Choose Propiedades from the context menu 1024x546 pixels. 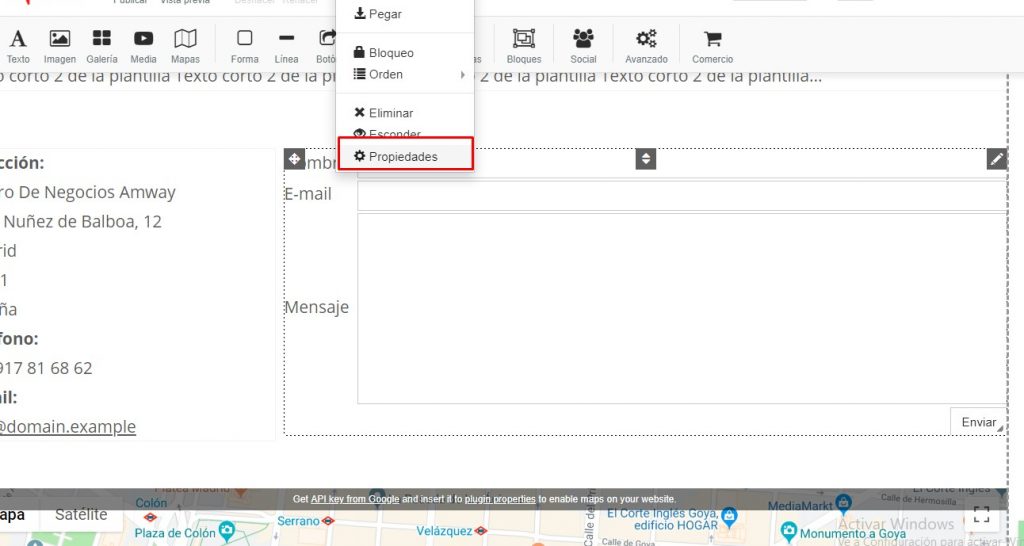tap(404, 156)
